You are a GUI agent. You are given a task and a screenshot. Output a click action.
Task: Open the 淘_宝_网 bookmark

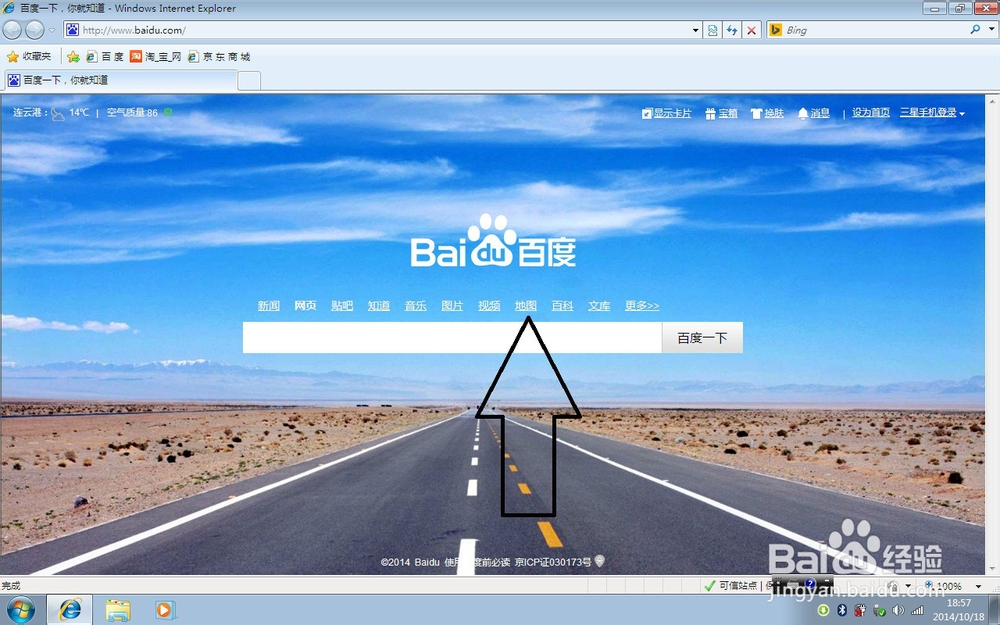(x=156, y=57)
